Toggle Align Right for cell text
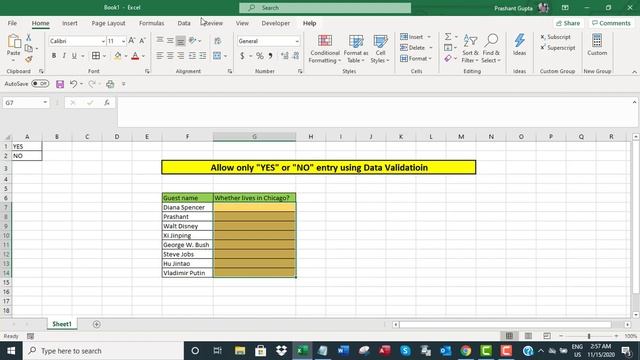The width and height of the screenshot is (640, 360). point(180,56)
